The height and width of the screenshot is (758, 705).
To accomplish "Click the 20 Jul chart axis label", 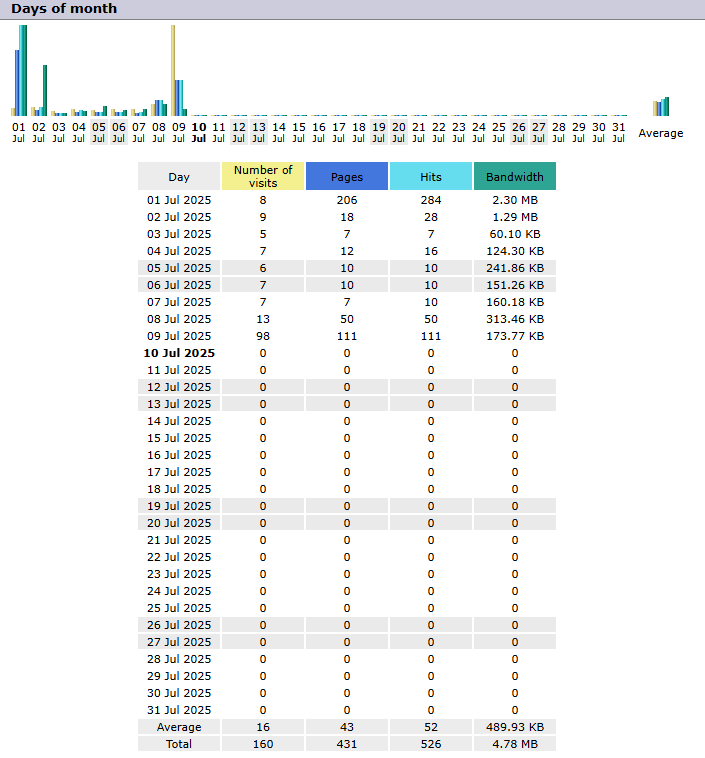I will [x=399, y=132].
